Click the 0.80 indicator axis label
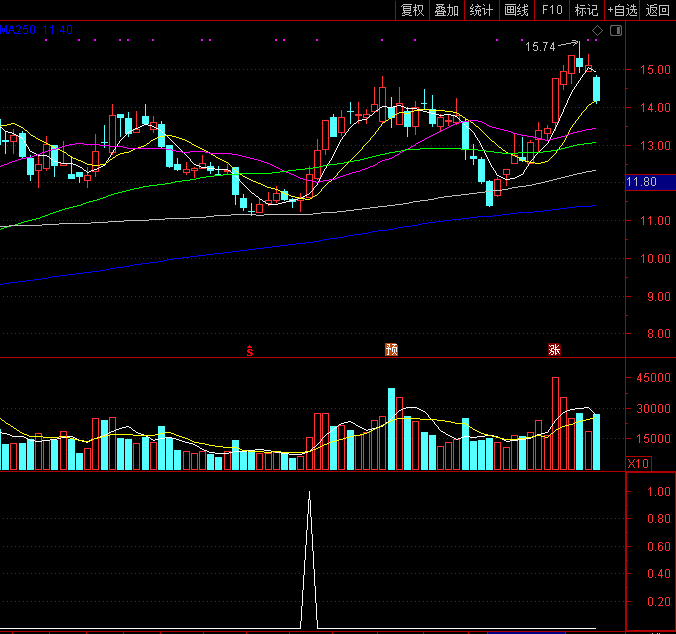This screenshot has width=676, height=634. tap(658, 519)
